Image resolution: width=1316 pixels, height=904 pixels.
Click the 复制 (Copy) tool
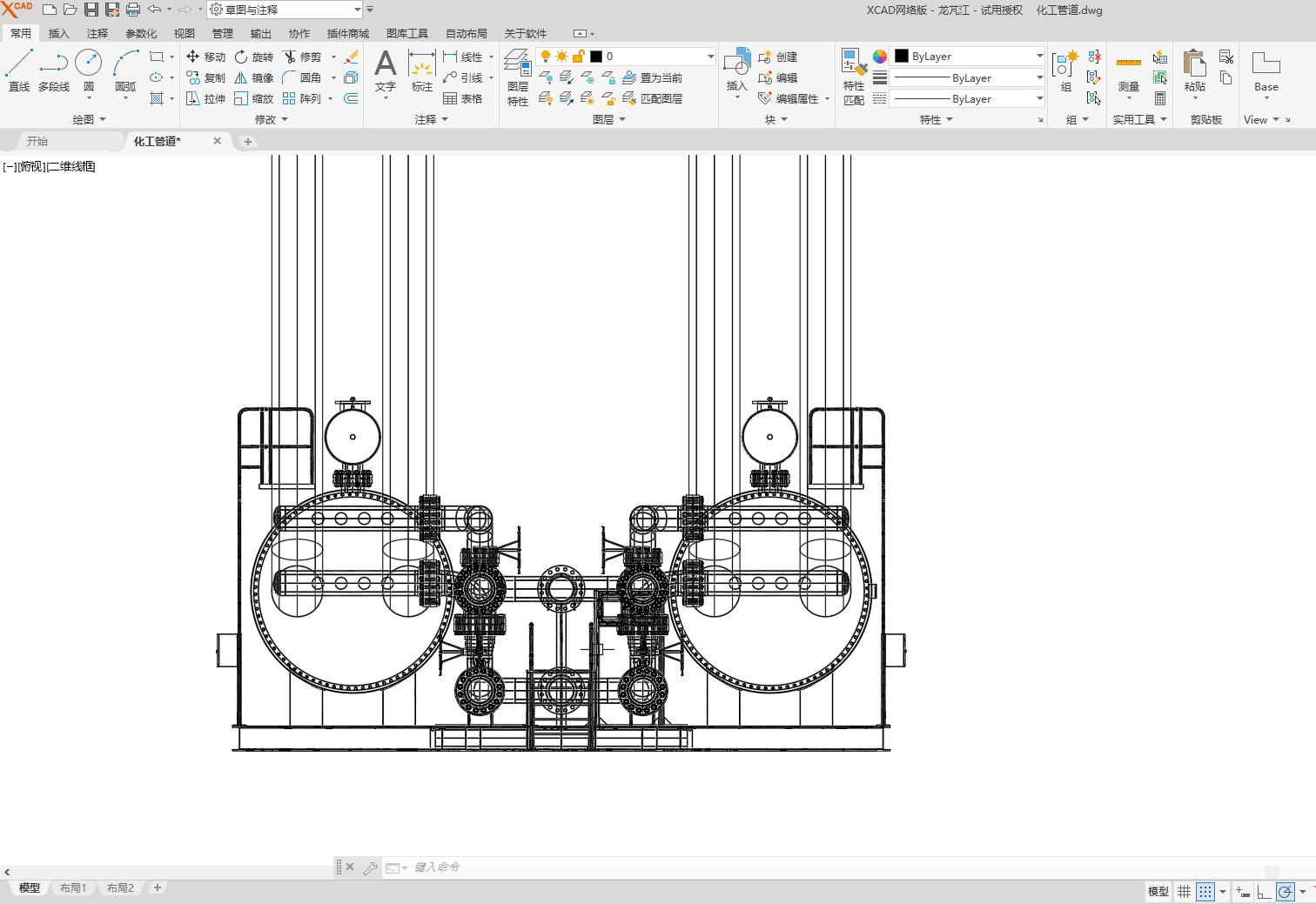205,77
